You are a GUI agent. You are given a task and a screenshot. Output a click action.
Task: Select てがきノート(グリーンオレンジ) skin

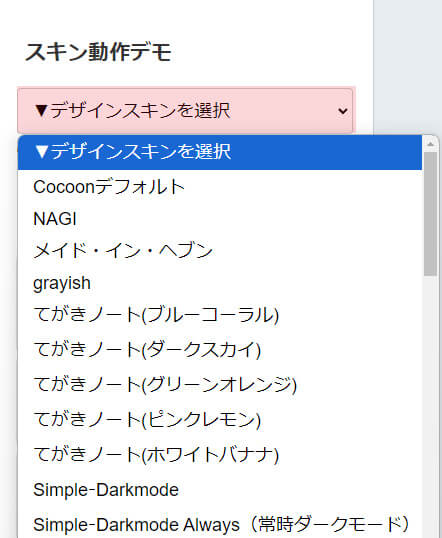220,385
